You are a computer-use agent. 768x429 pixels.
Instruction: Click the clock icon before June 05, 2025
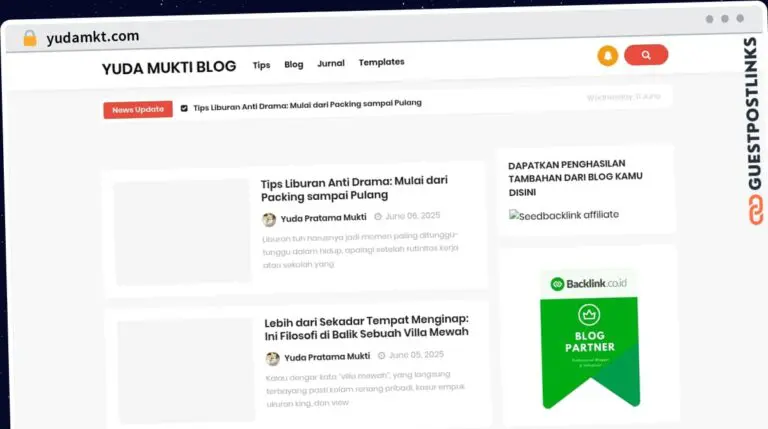click(x=382, y=356)
